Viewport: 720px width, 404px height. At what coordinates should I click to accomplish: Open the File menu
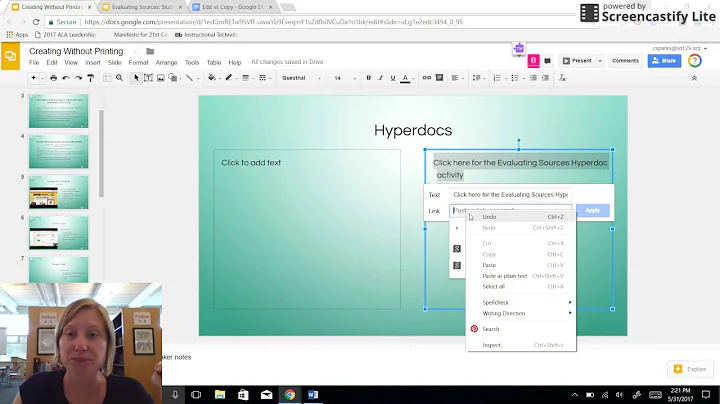tap(34, 62)
